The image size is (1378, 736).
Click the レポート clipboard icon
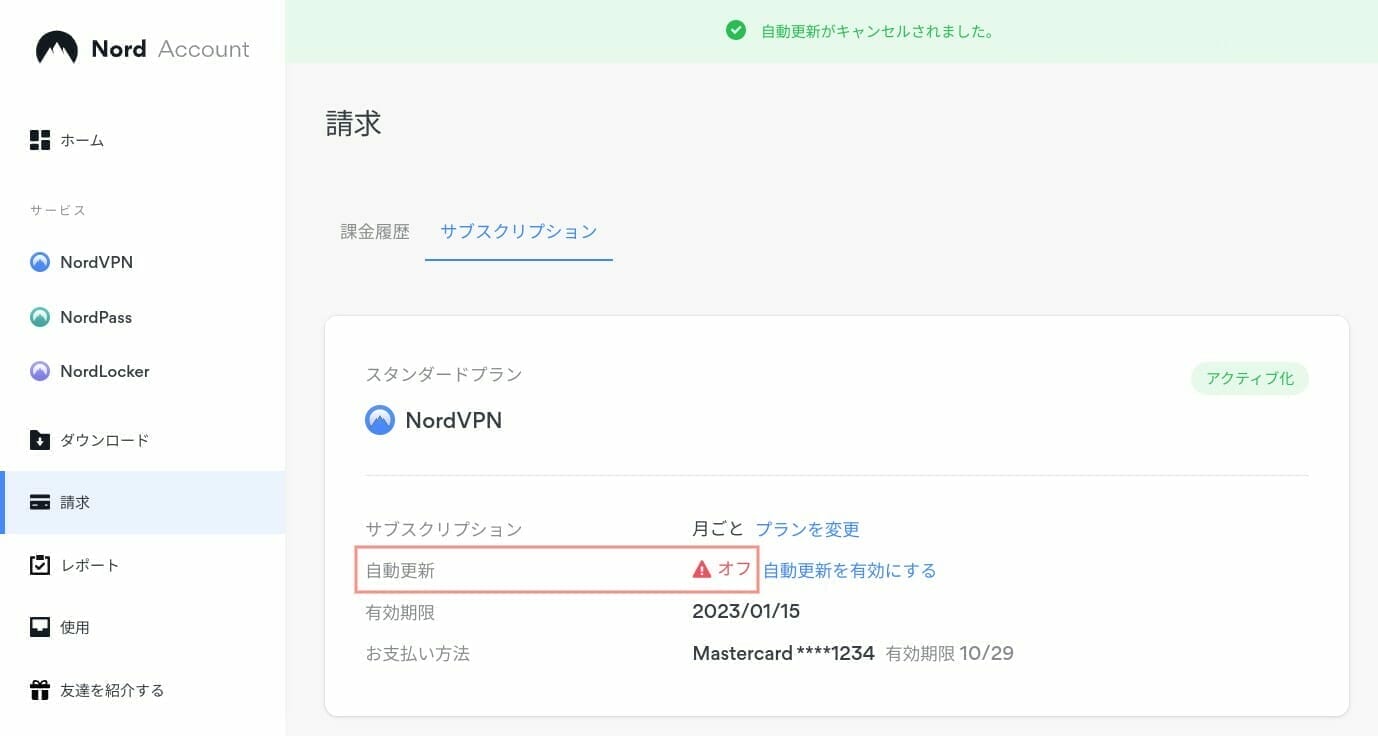[40, 565]
